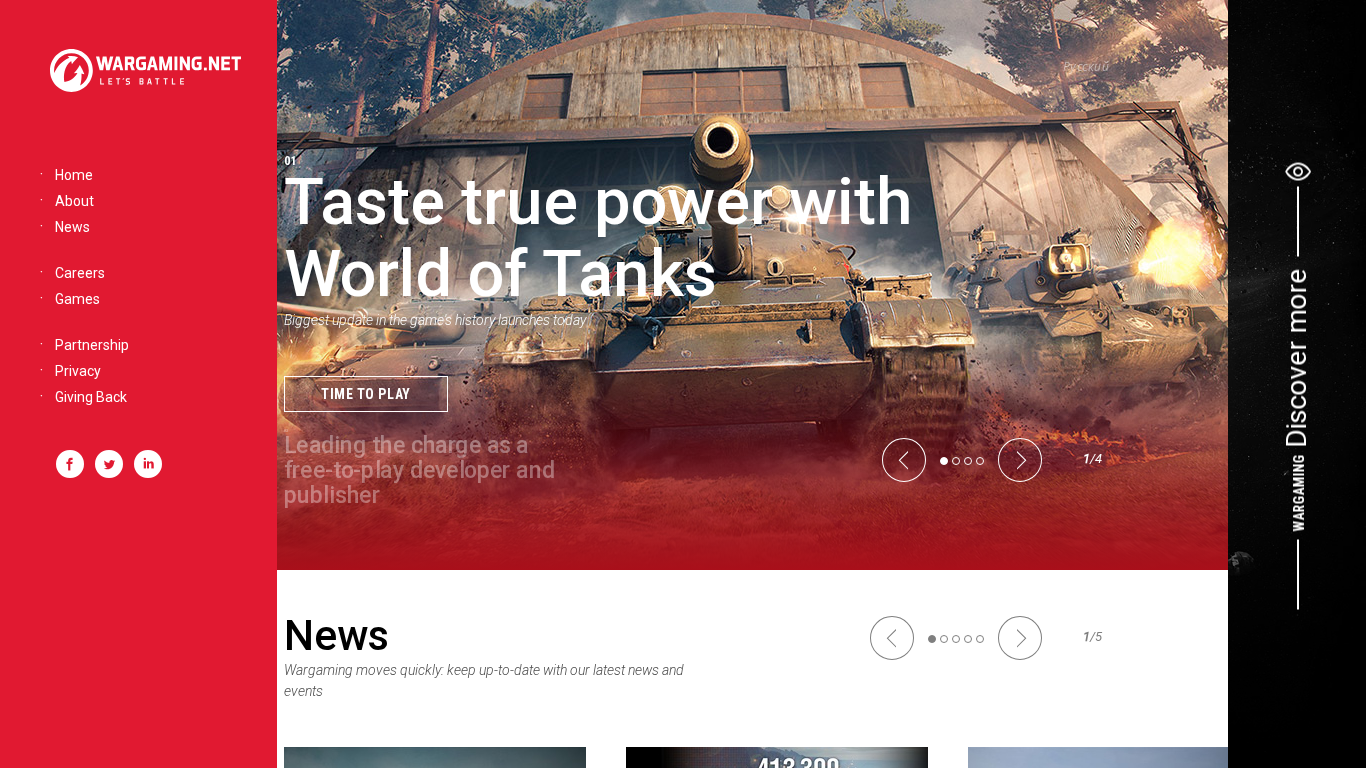This screenshot has width=1366, height=768.
Task: Open News from the sidebar menu
Action: (x=72, y=227)
